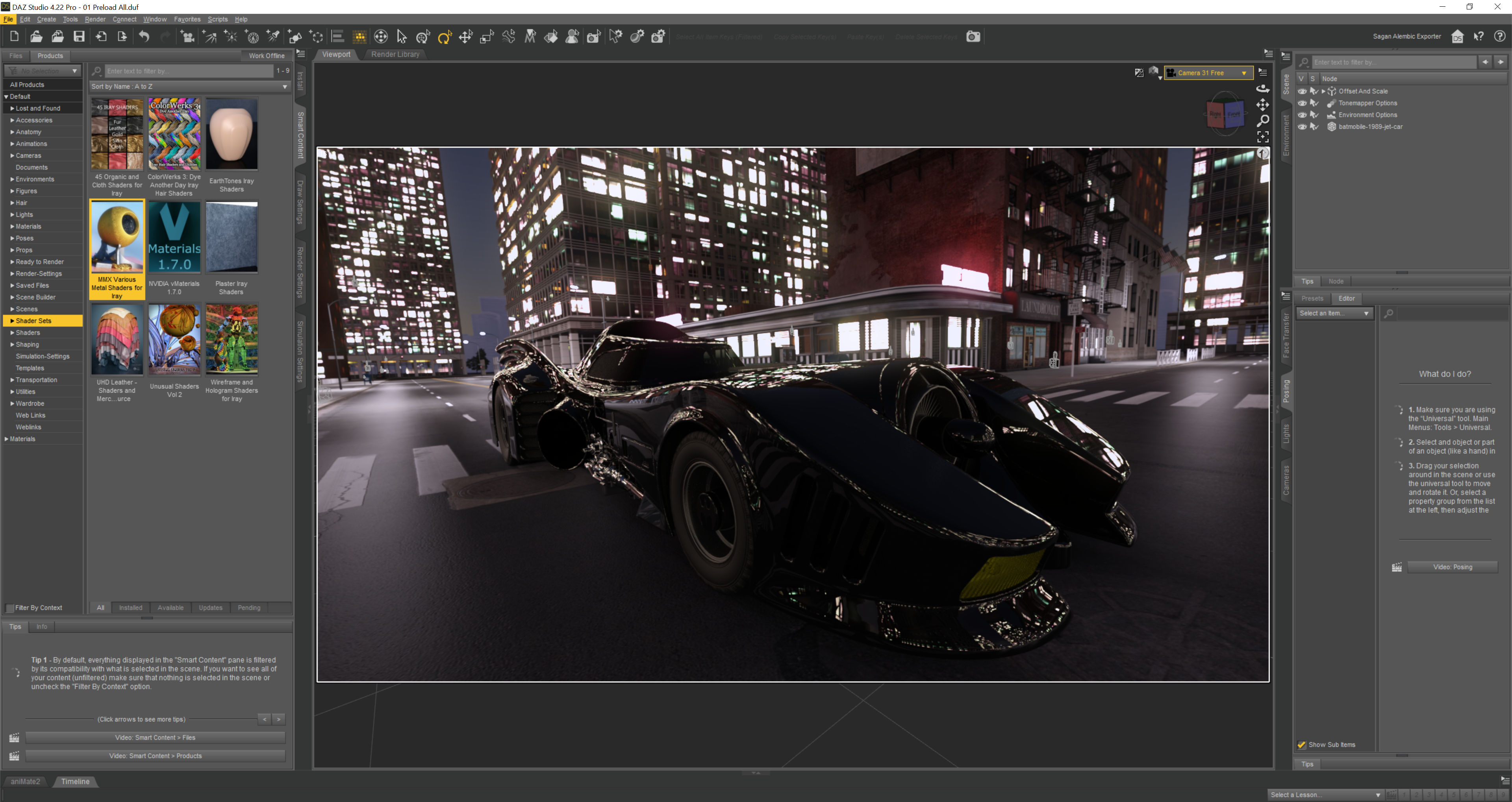The image size is (1512, 802).
Task: Open Sort by Name A to Z dropdown
Action: pos(189,86)
